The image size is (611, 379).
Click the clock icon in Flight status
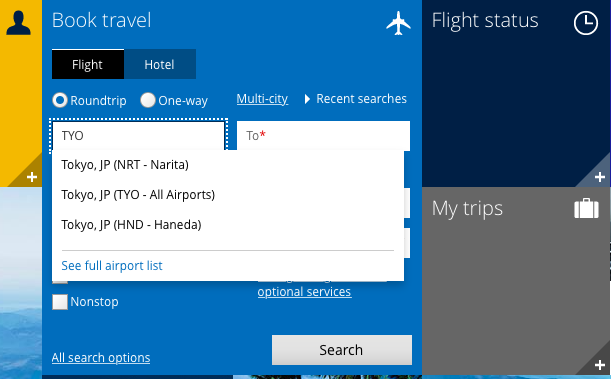coord(586,23)
